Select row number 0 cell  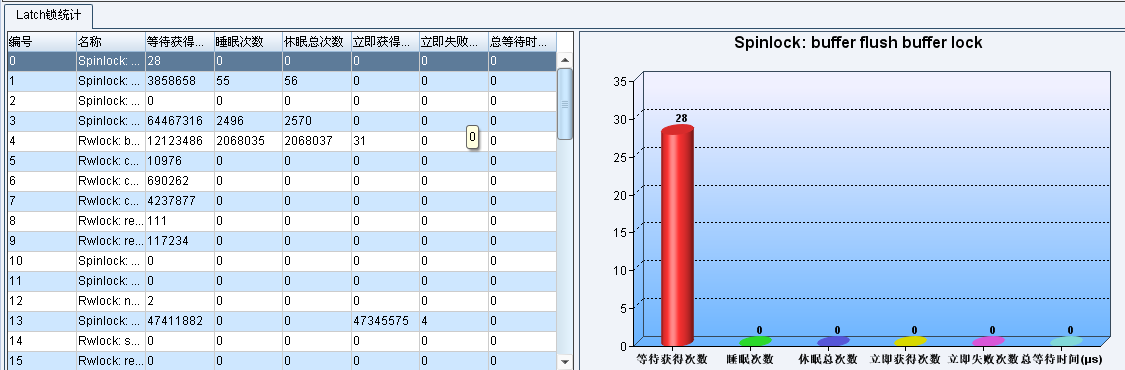pyautogui.click(x=42, y=62)
